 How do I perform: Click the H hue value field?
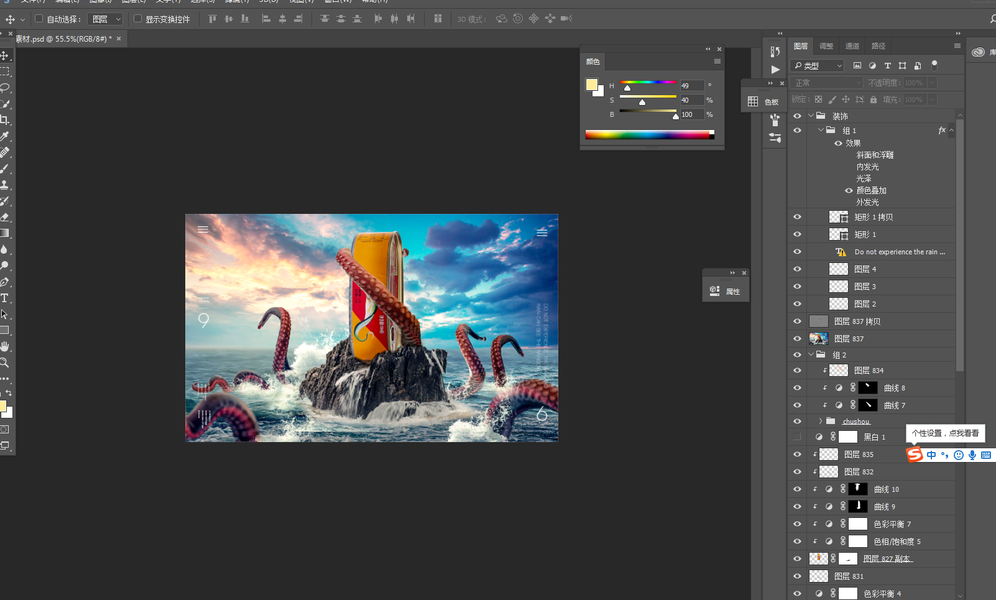[x=692, y=85]
